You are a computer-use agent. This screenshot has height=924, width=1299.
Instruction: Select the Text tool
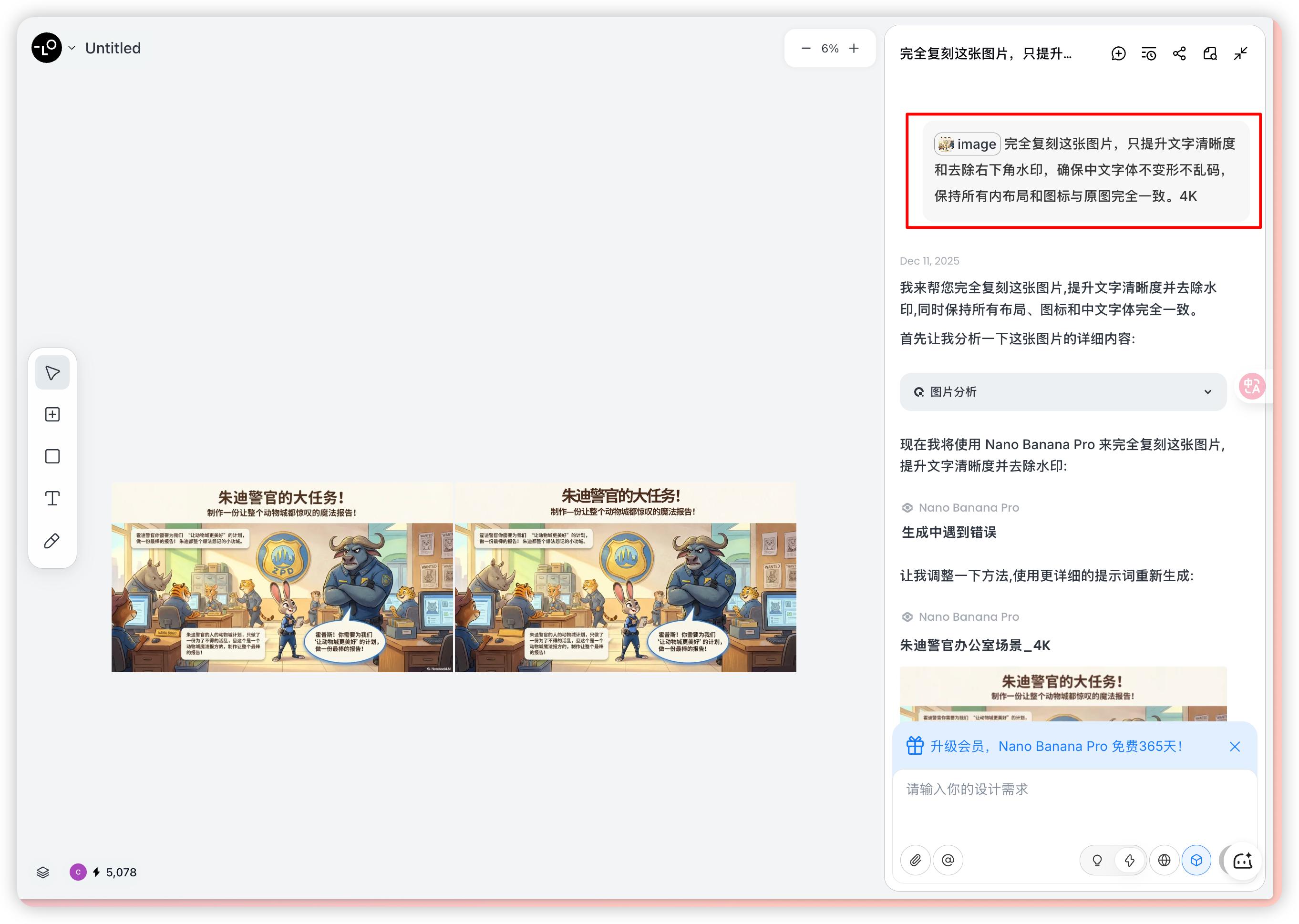click(x=52, y=498)
